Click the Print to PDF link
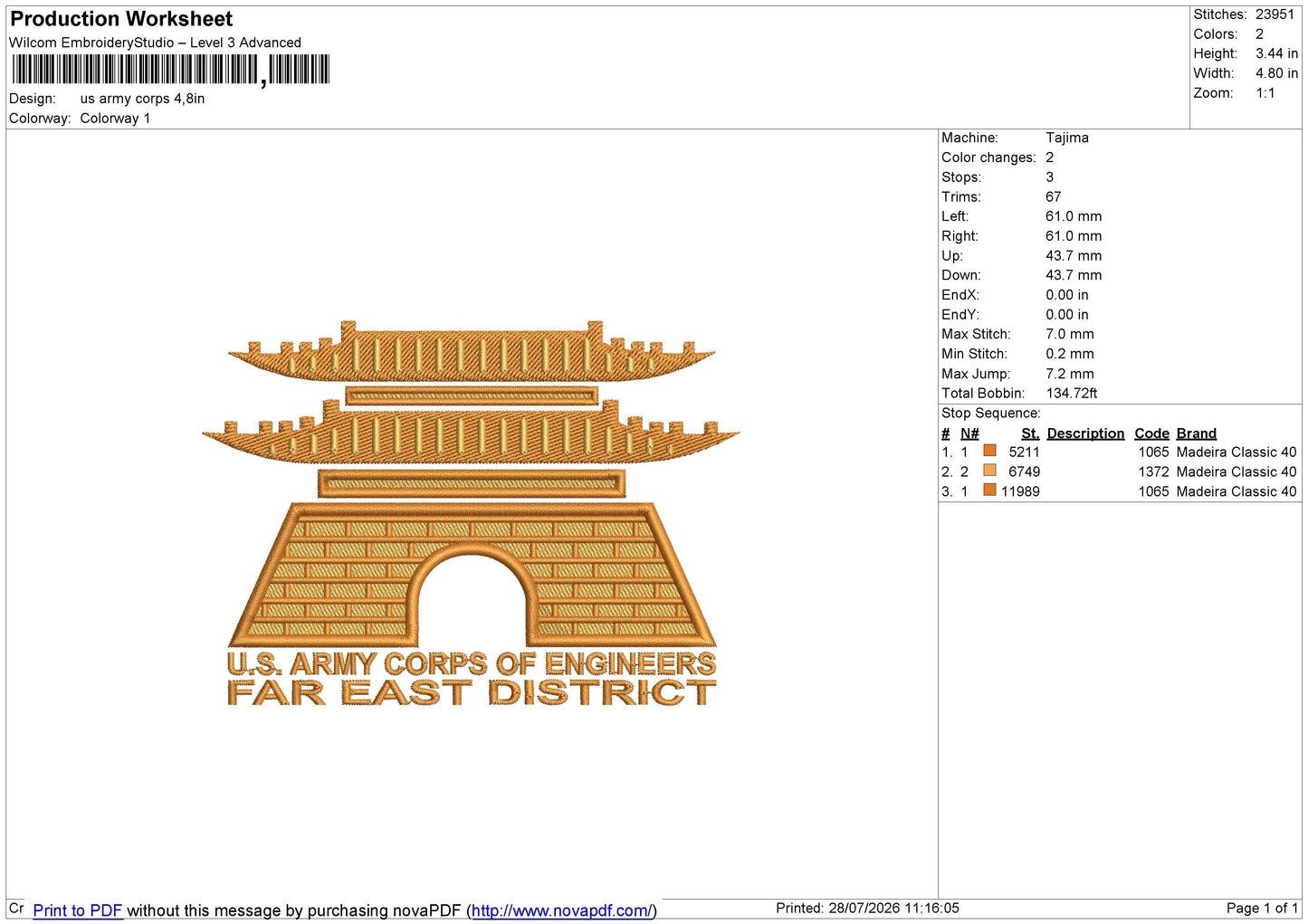 77,910
